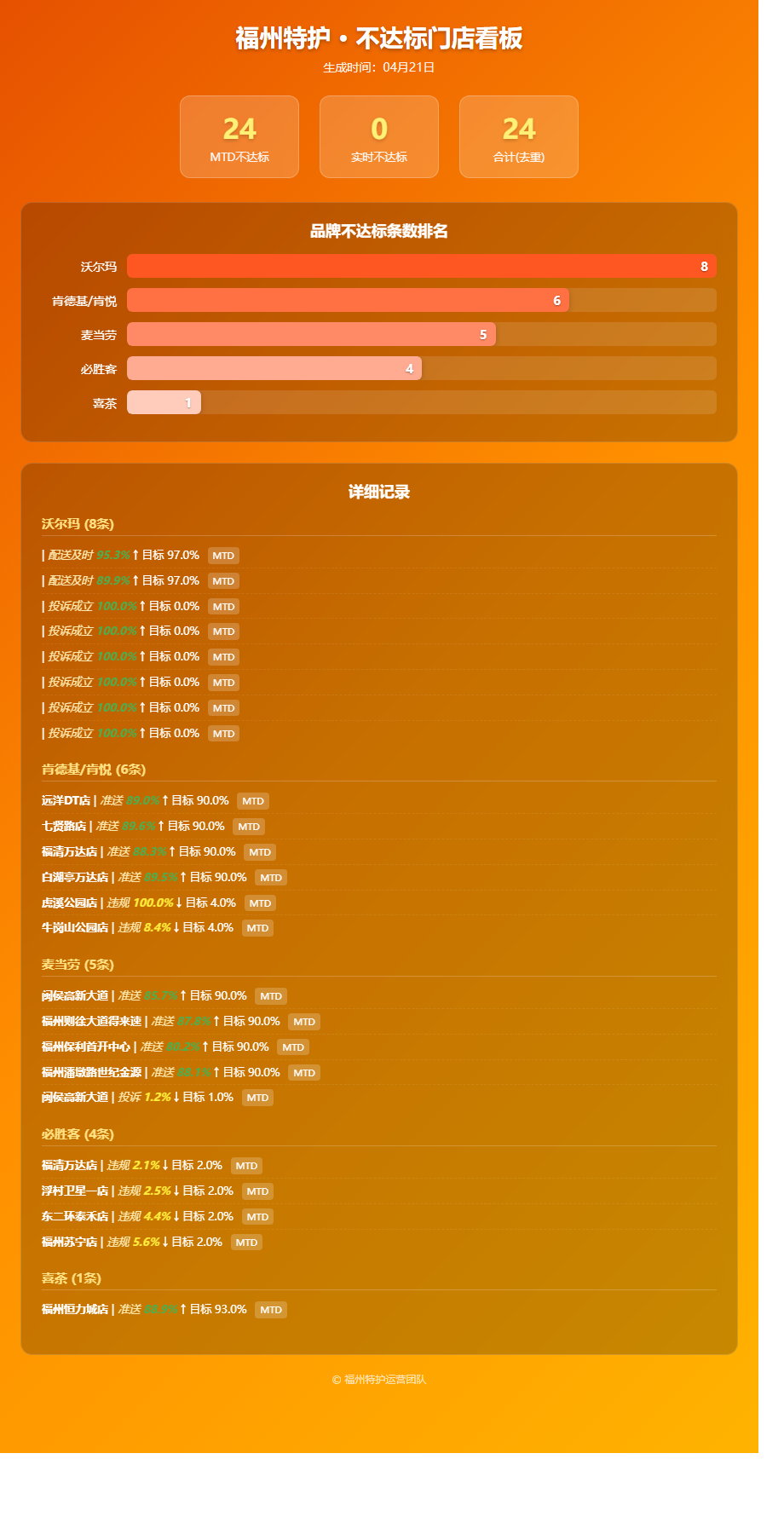Click the 详细记录 heading

pyautogui.click(x=379, y=492)
